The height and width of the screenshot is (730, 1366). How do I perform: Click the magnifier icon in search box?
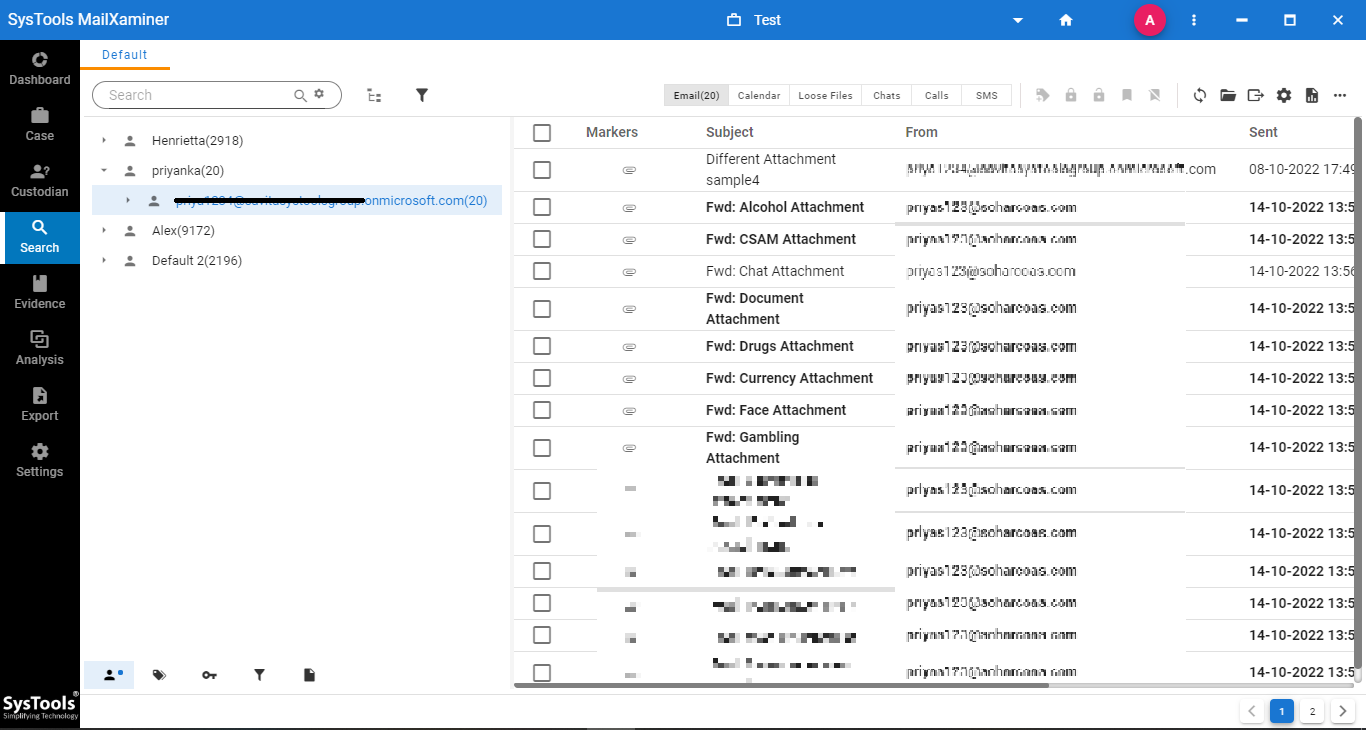300,95
